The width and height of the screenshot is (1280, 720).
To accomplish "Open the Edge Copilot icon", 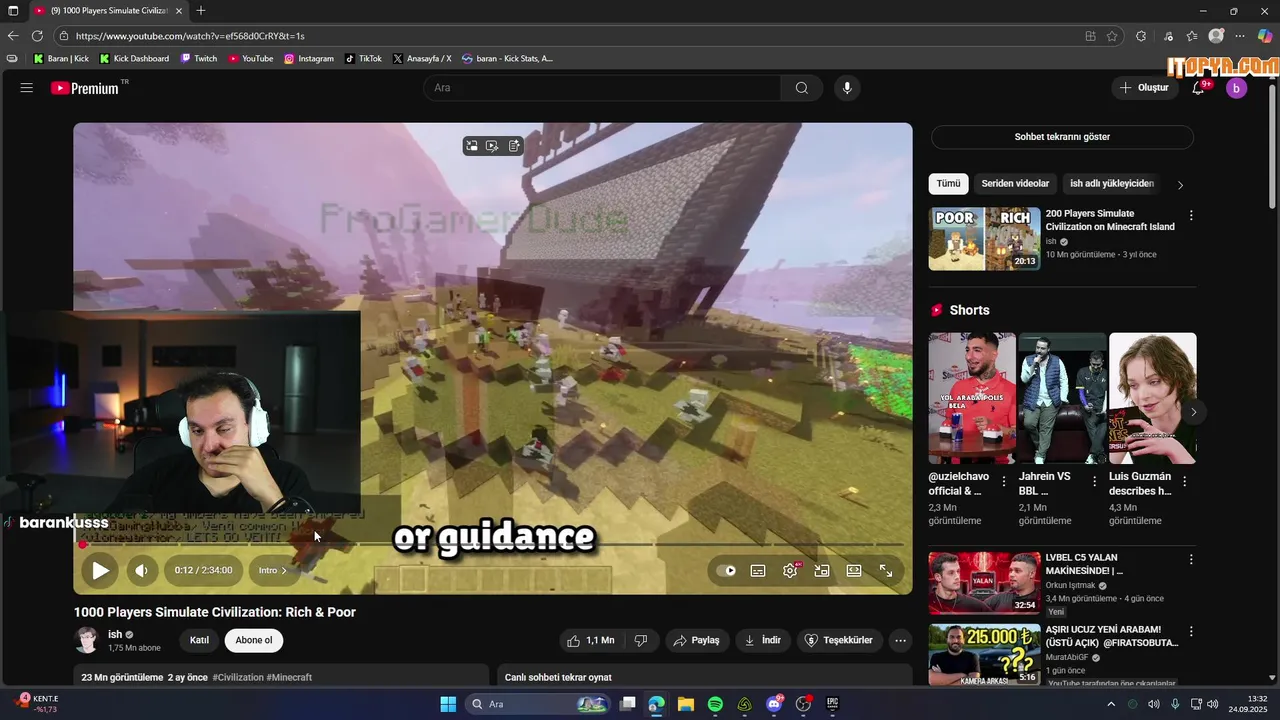I will click(1265, 36).
